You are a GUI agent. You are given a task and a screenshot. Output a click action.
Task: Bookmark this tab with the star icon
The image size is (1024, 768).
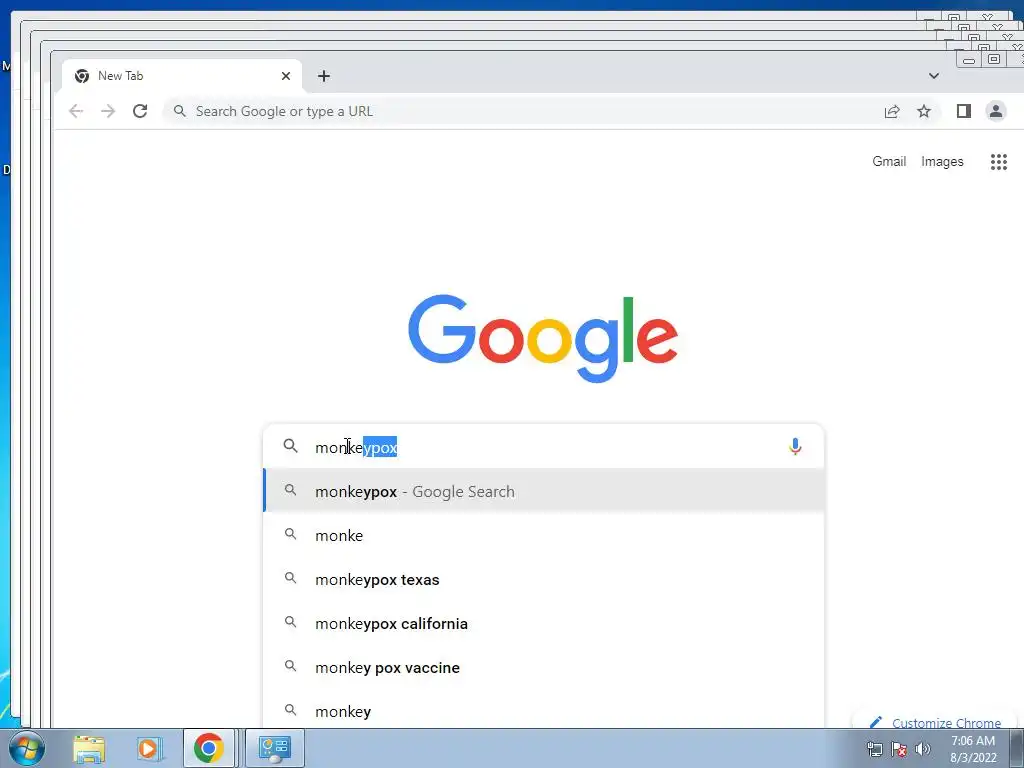[x=923, y=111]
